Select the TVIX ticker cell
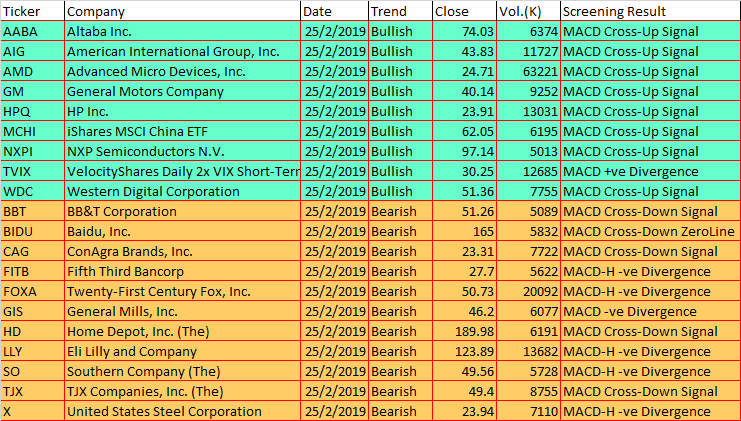The image size is (741, 421). tap(33, 171)
